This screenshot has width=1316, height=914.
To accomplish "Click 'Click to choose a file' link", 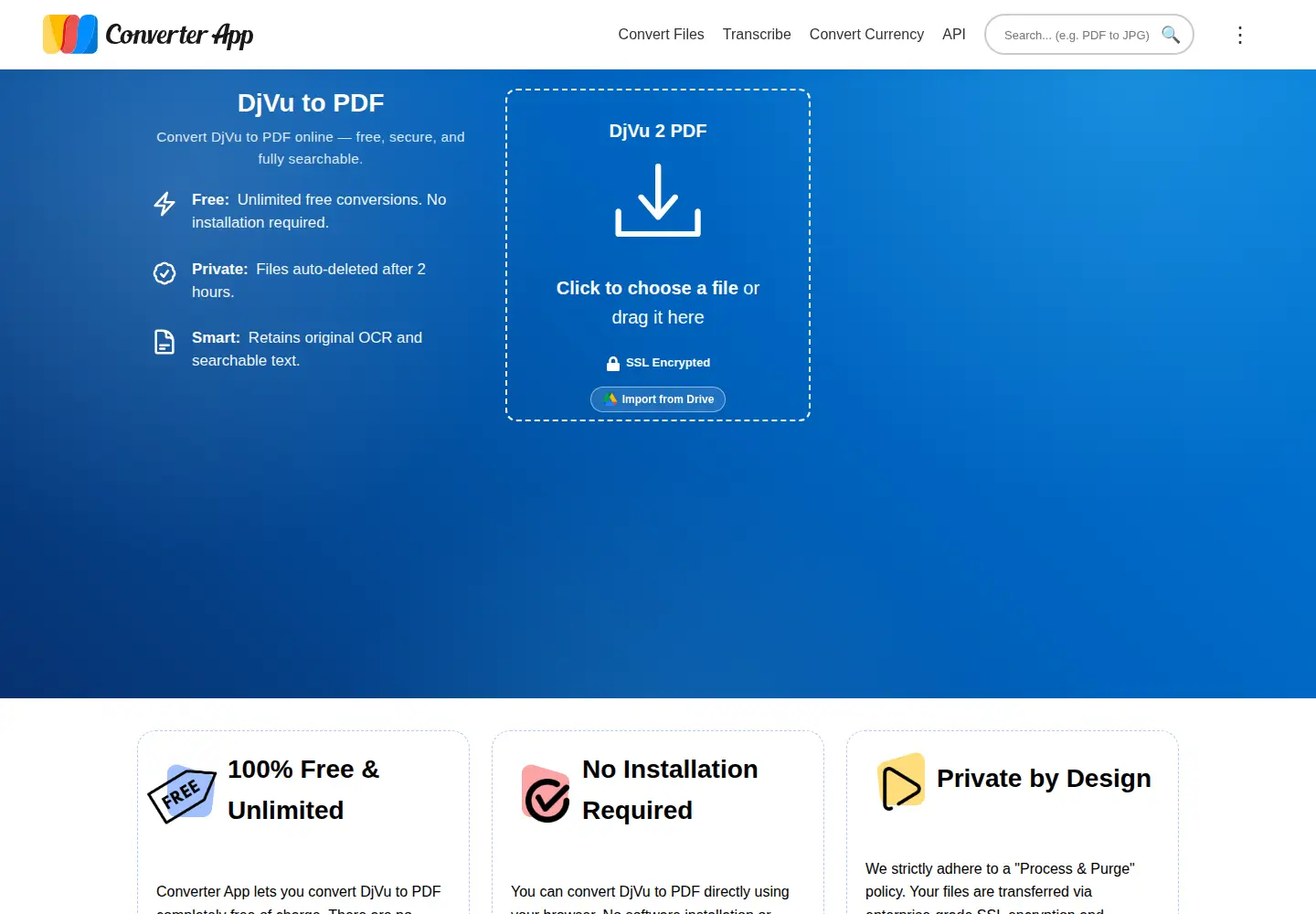I will click(x=647, y=288).
